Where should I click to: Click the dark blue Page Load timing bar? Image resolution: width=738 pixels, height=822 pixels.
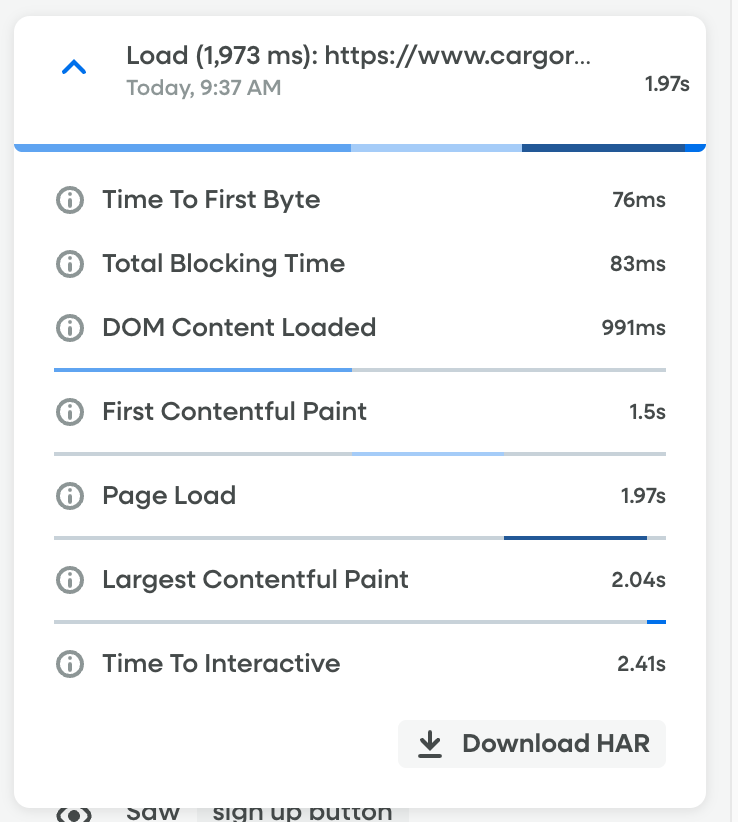point(575,538)
